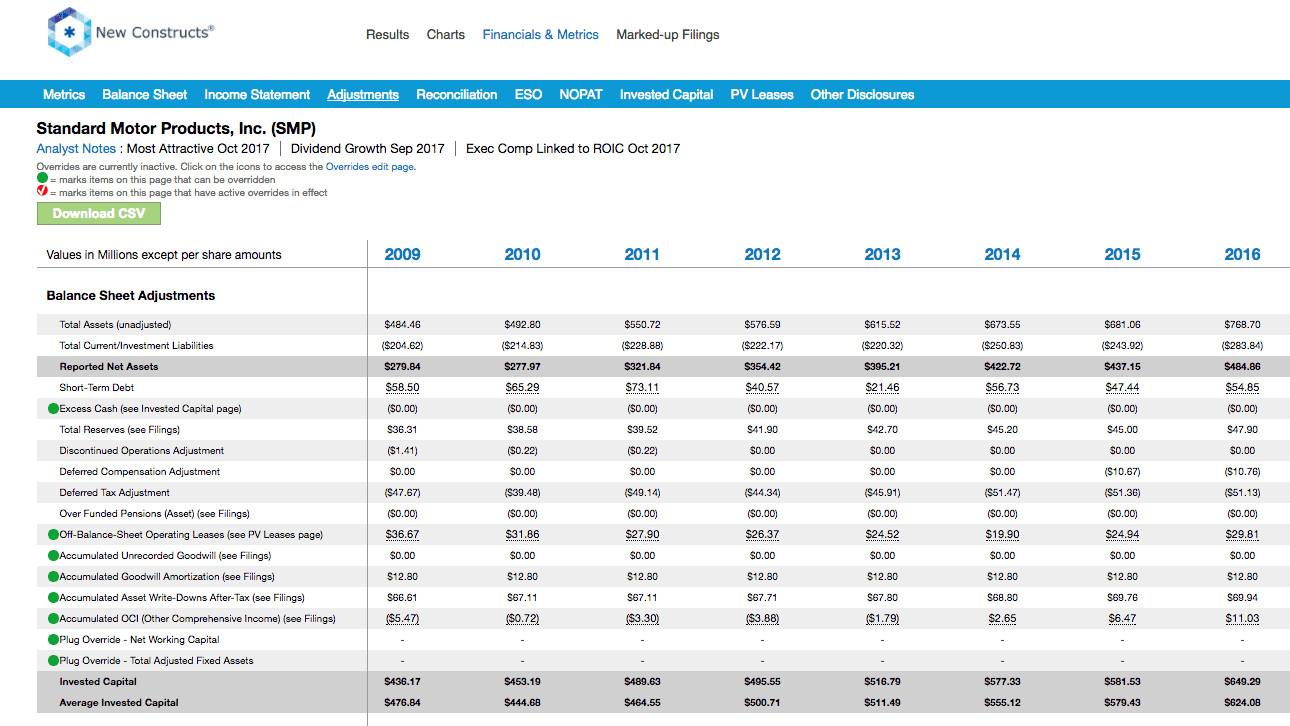
Task: Switch to the Income Statement tab
Action: coord(257,94)
